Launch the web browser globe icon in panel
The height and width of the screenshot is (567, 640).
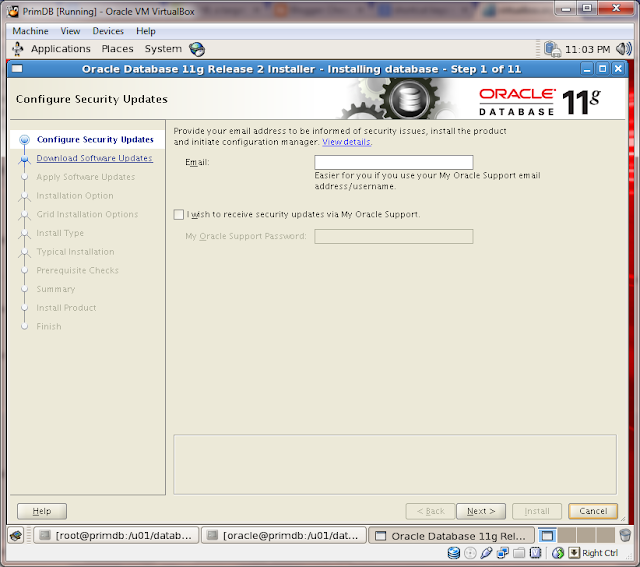[197, 49]
